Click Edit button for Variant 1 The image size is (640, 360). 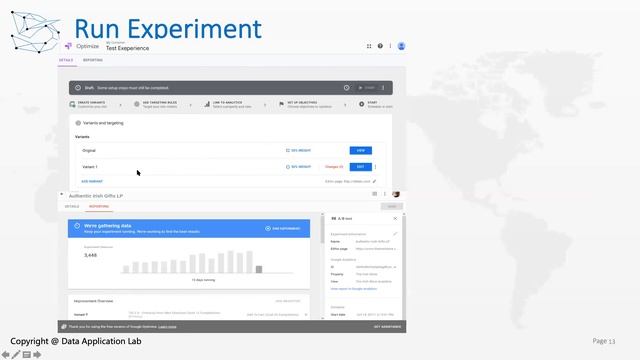click(361, 167)
